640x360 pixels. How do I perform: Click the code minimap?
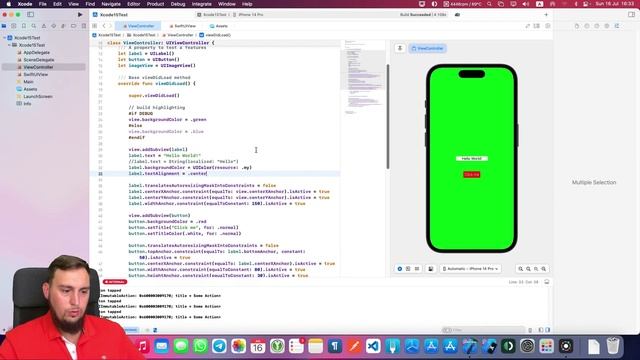(362, 78)
